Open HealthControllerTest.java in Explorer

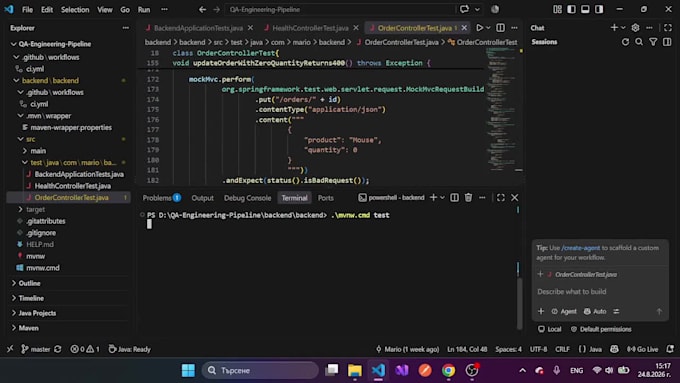[x=72, y=186]
